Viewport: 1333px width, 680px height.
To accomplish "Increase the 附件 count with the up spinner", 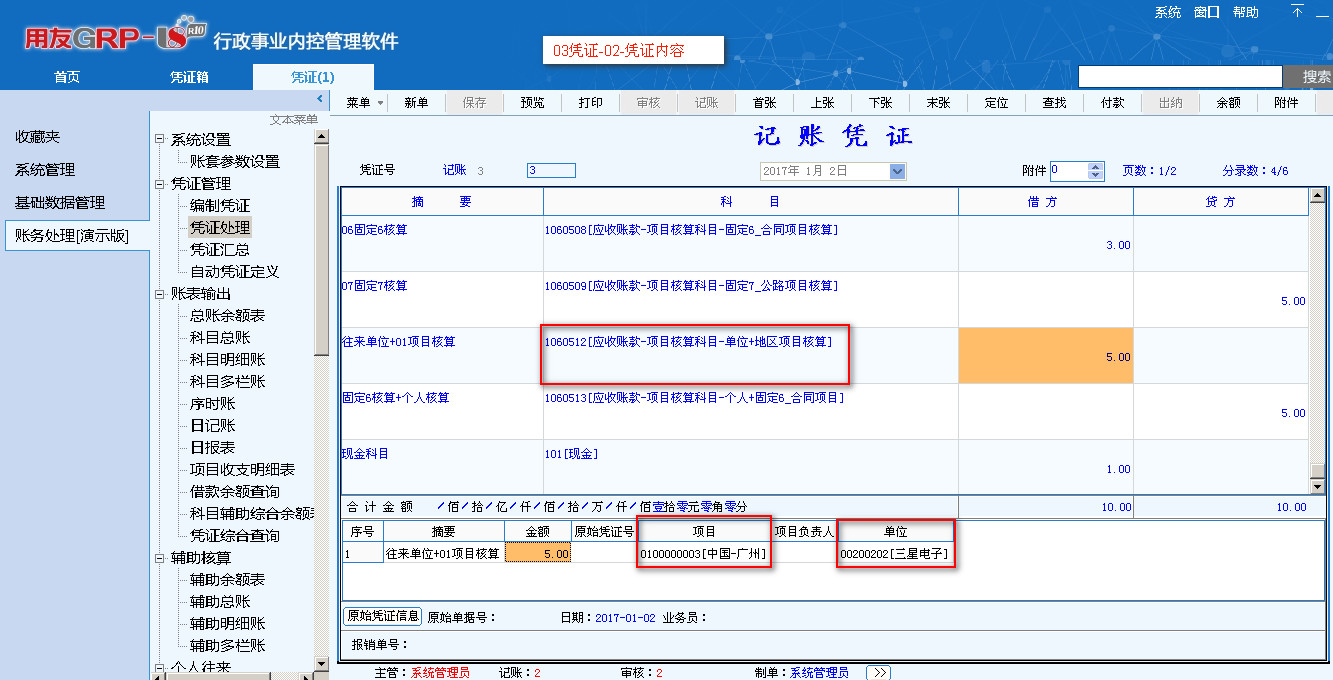I will (1095, 167).
